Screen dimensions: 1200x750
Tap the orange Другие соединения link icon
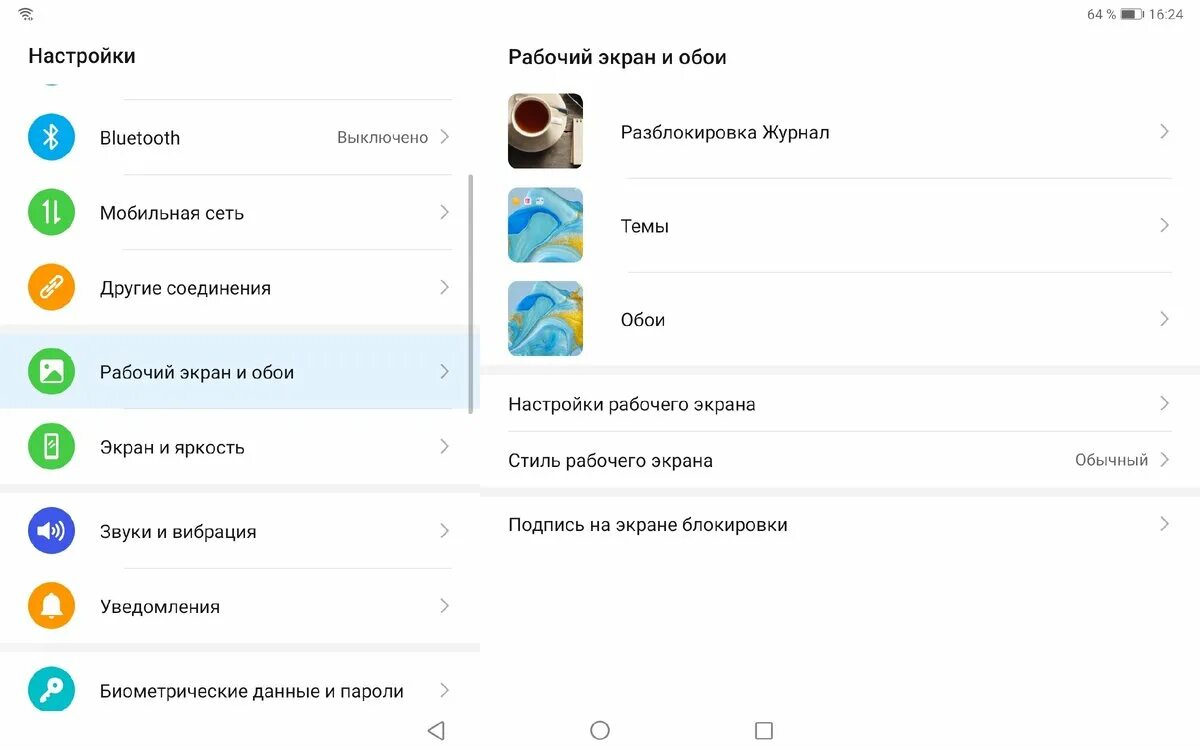click(51, 288)
